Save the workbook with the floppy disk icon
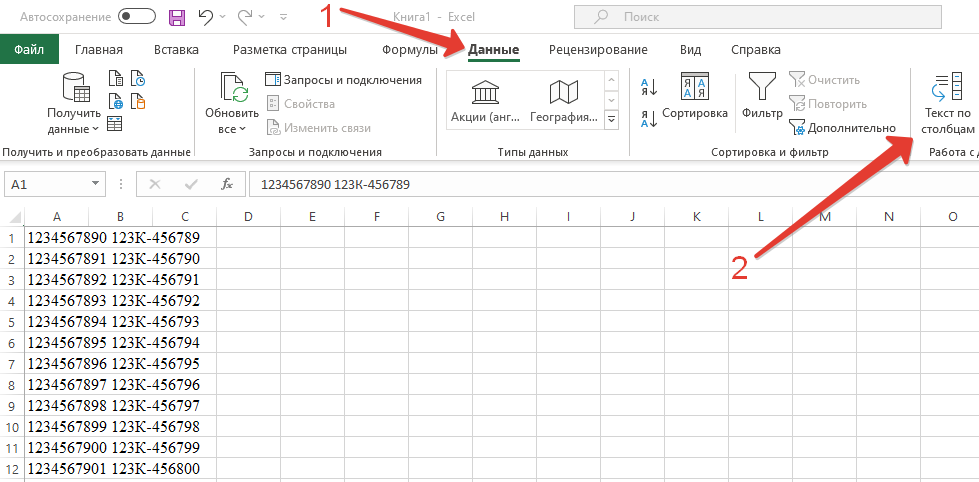 (177, 17)
